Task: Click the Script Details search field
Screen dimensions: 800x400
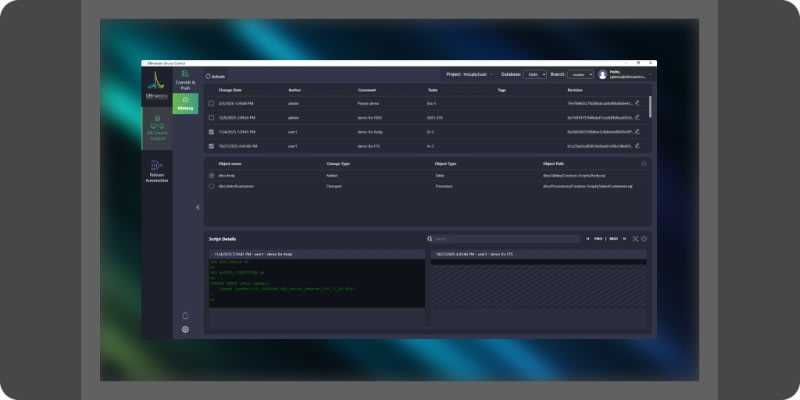Action: click(507, 239)
